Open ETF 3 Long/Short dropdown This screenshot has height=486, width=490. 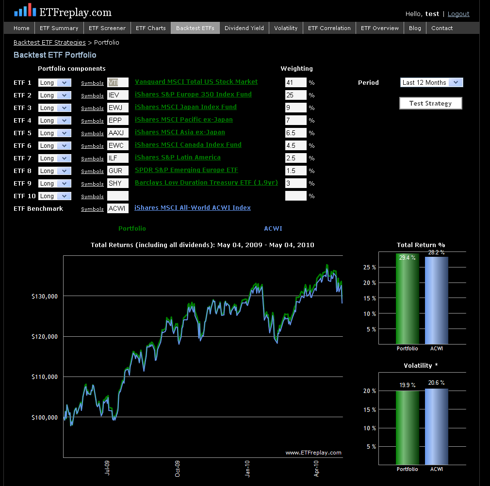(x=55, y=108)
